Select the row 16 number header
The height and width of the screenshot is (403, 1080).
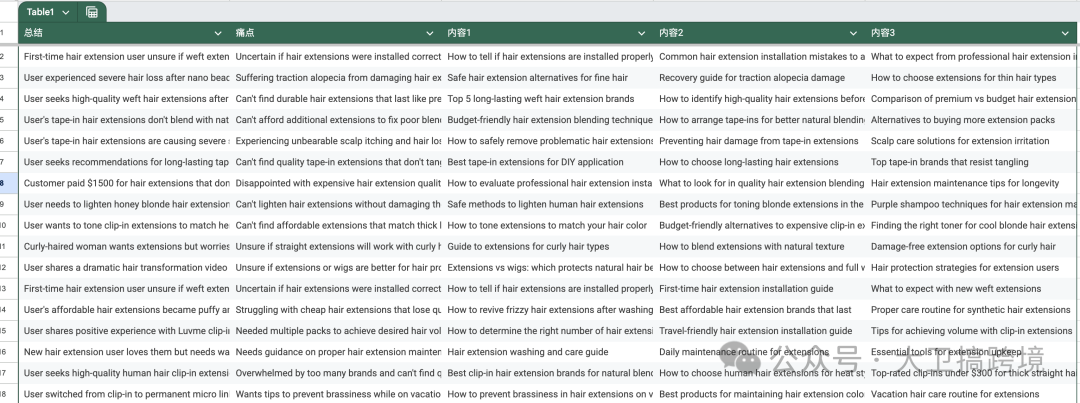point(7,352)
